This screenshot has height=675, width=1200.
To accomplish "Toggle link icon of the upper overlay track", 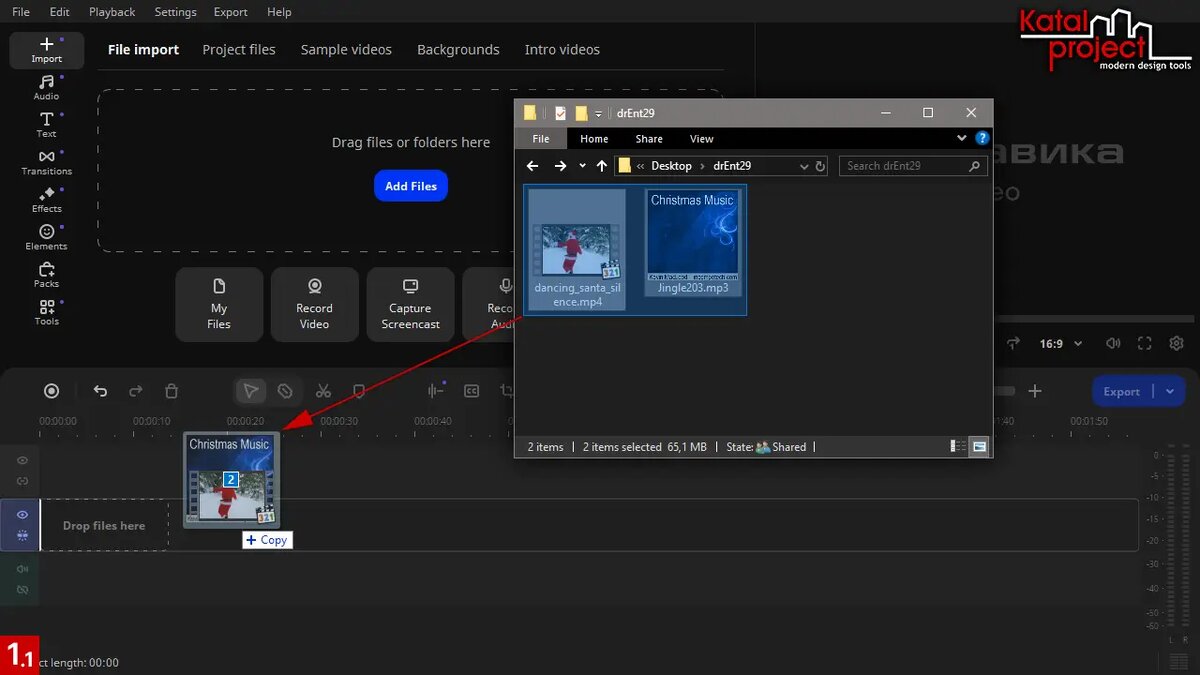I will pos(22,481).
